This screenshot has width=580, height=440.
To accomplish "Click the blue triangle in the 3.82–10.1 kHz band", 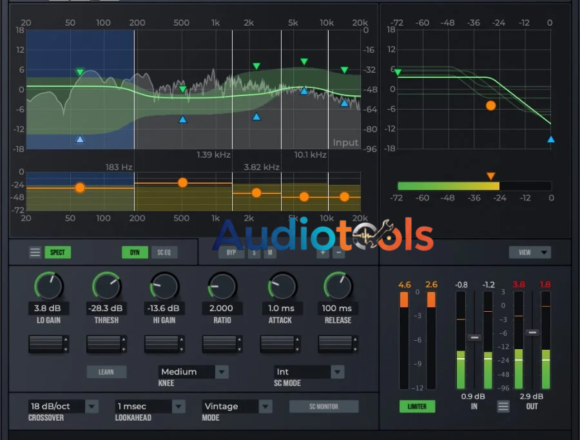I will [304, 91].
